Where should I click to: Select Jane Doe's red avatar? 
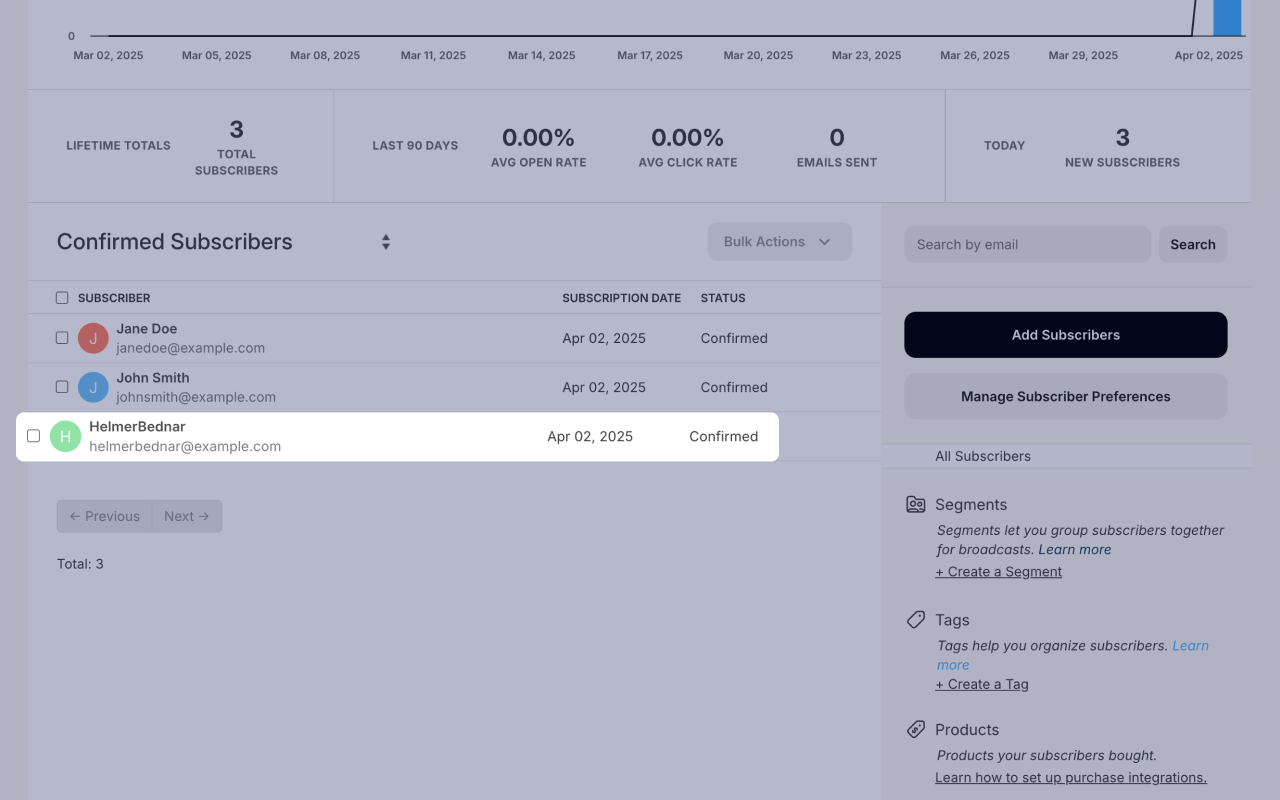pos(93,338)
